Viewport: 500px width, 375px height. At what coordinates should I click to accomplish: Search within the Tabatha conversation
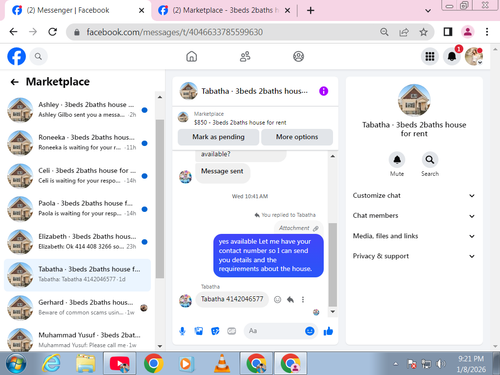(x=430, y=160)
